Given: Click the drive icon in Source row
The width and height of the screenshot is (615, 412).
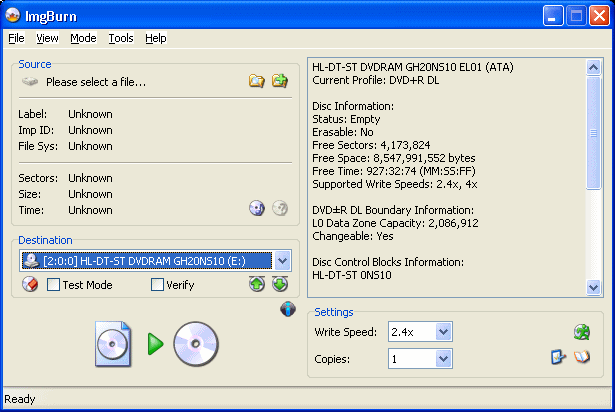Looking at the screenshot, I should click(x=30, y=82).
